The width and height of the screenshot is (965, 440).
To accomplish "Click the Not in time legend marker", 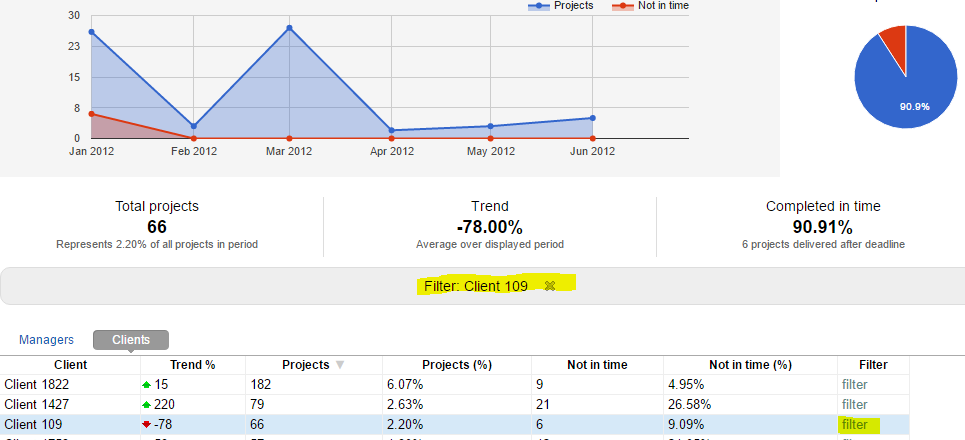I will (x=621, y=6).
